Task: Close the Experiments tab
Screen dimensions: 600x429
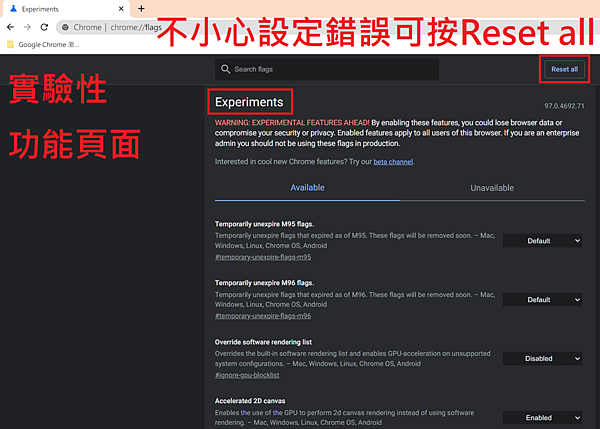Action: point(121,8)
